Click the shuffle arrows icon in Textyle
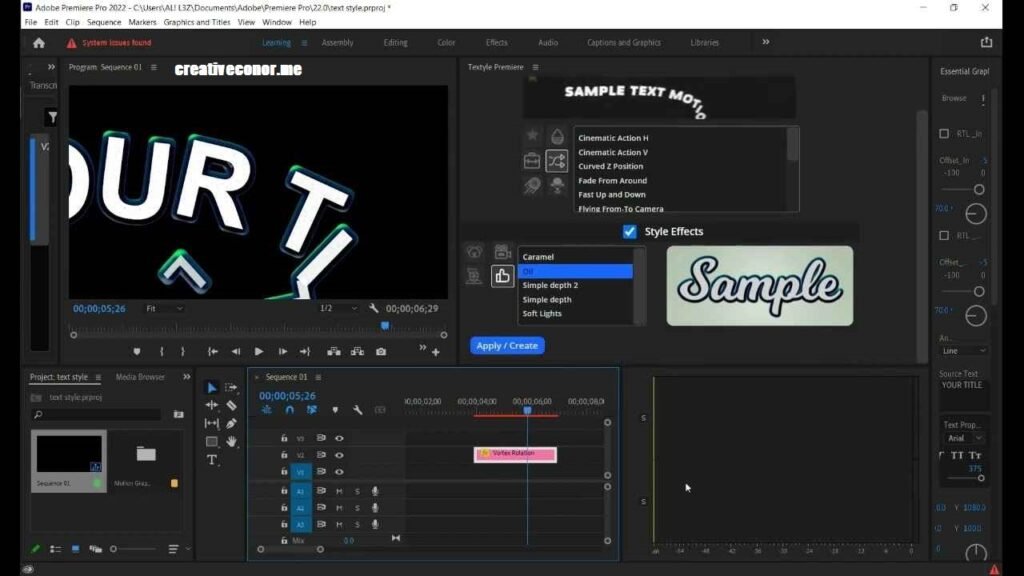The width and height of the screenshot is (1024, 576). 556,161
